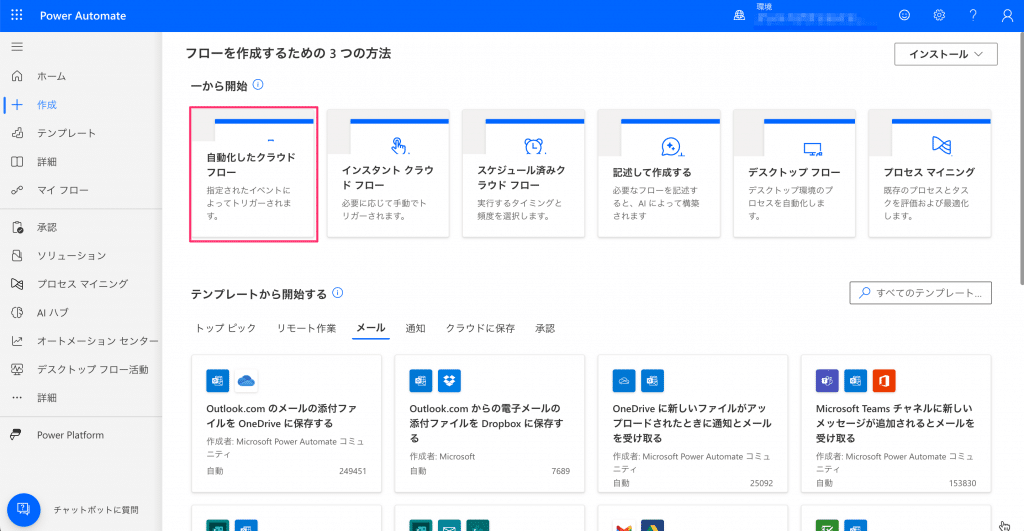
Task: Select the インスタント クラウド フロー card title
Action: click(388, 178)
